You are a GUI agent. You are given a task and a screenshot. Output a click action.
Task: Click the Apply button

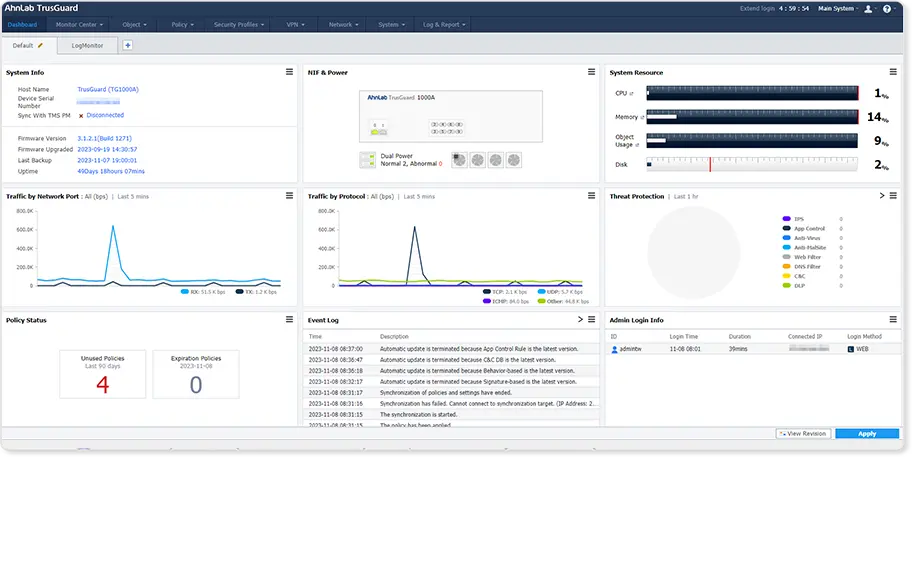pos(867,434)
